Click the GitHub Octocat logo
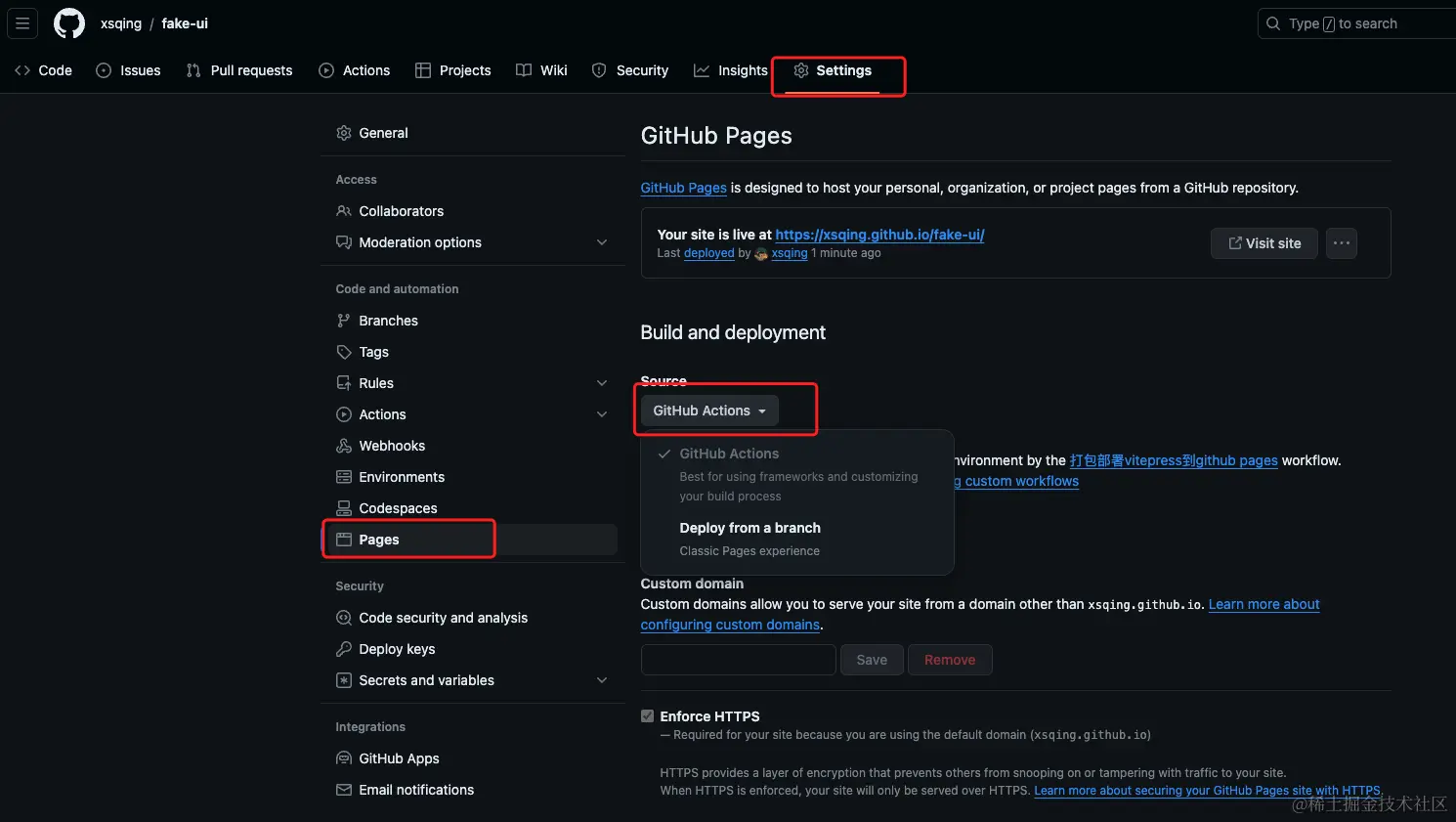 coord(69,23)
